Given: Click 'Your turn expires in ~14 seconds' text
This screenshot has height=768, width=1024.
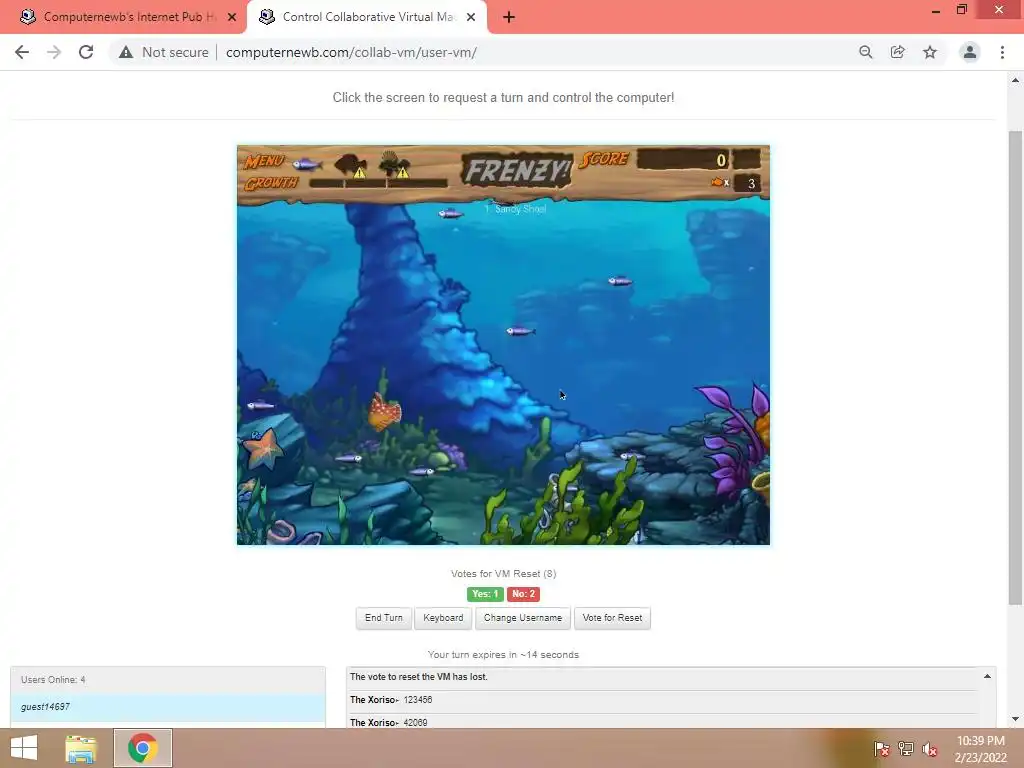Looking at the screenshot, I should [x=503, y=655].
